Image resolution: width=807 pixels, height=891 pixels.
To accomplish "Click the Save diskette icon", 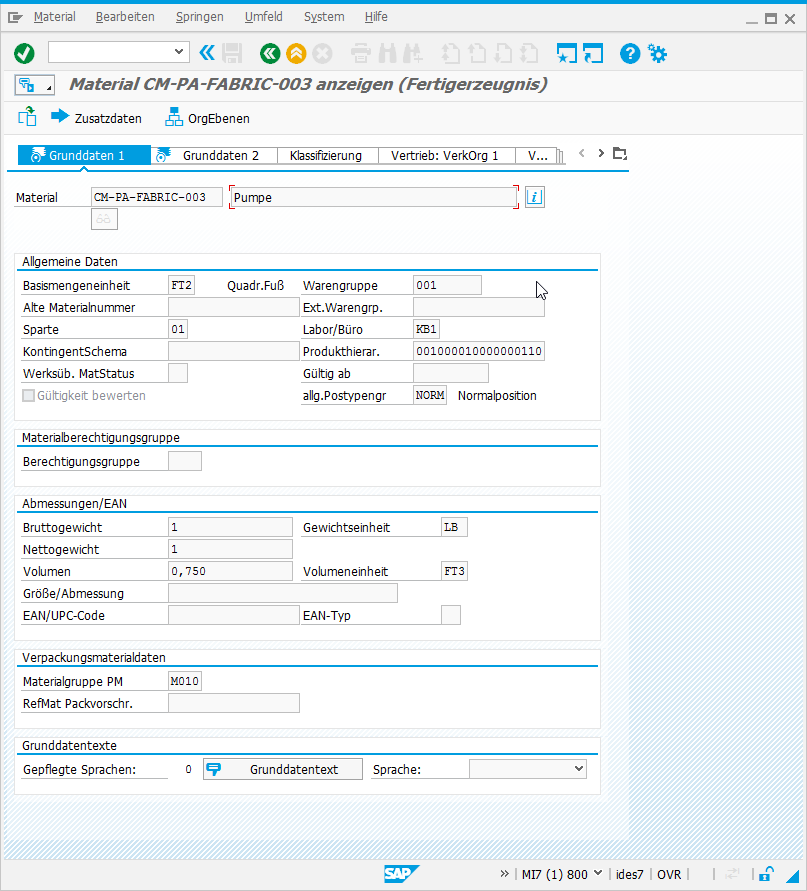I will pyautogui.click(x=232, y=53).
